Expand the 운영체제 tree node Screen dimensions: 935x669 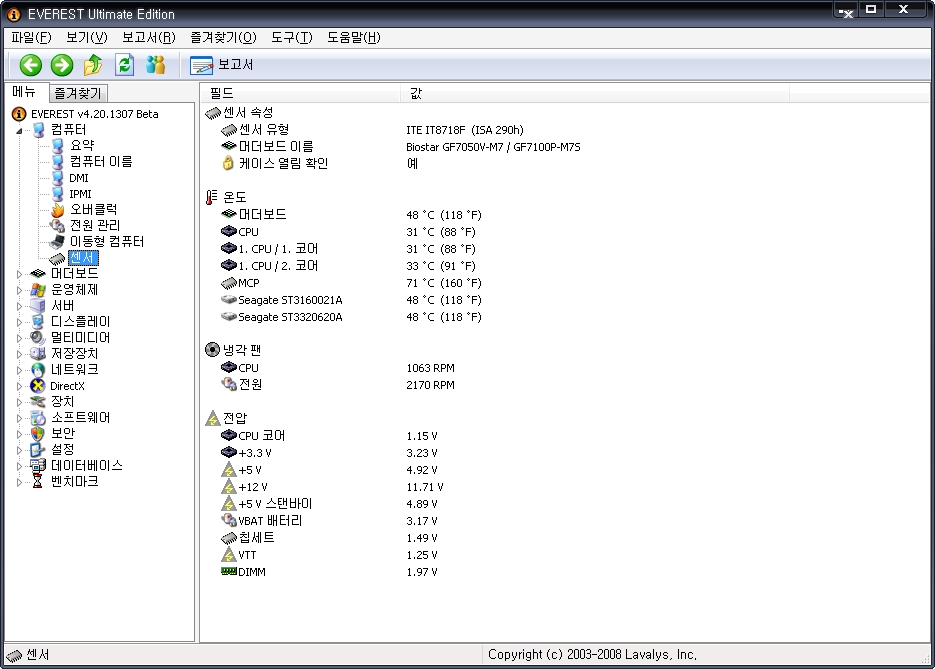19,290
